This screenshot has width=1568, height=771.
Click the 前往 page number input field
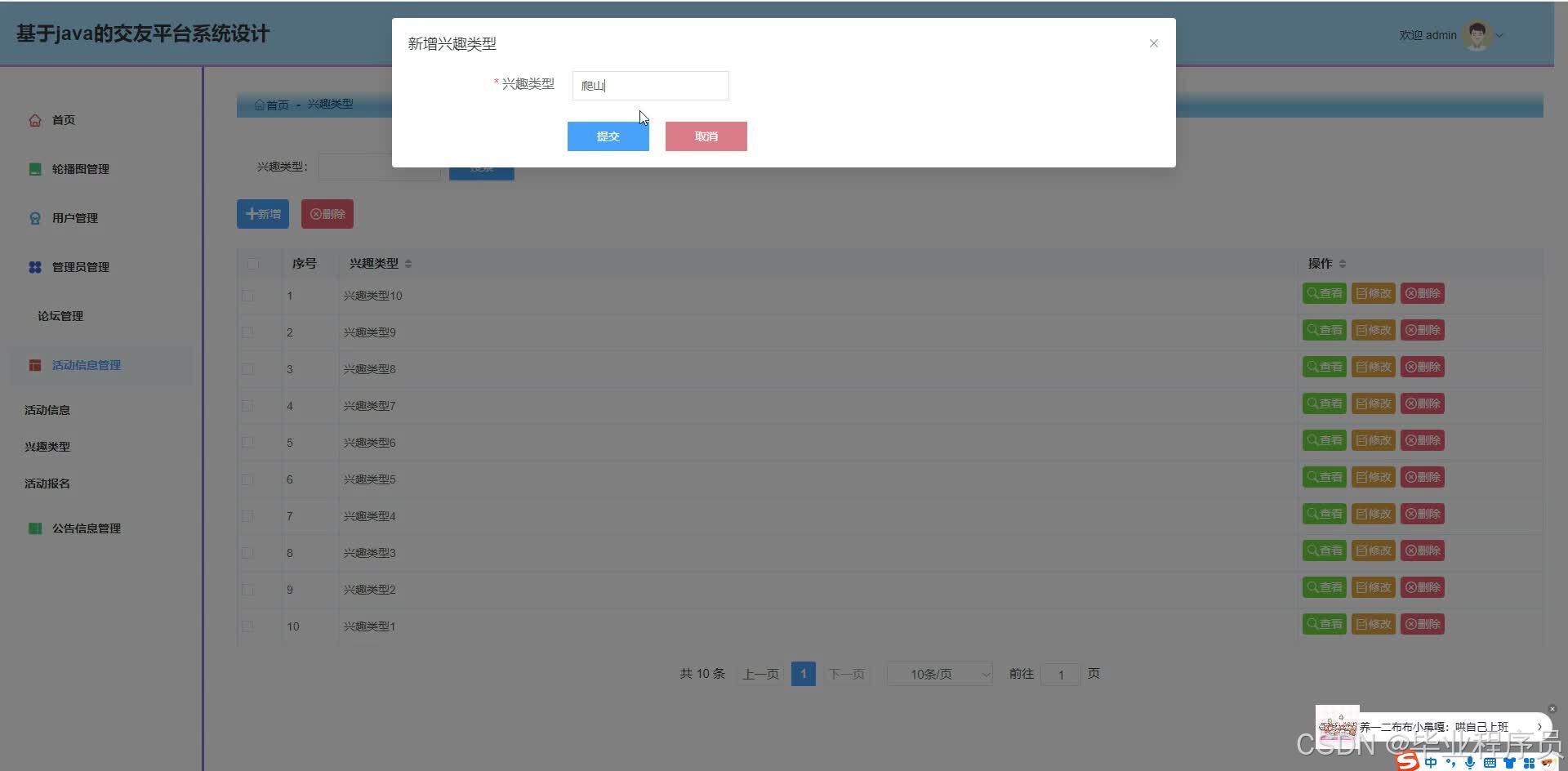[x=1060, y=674]
